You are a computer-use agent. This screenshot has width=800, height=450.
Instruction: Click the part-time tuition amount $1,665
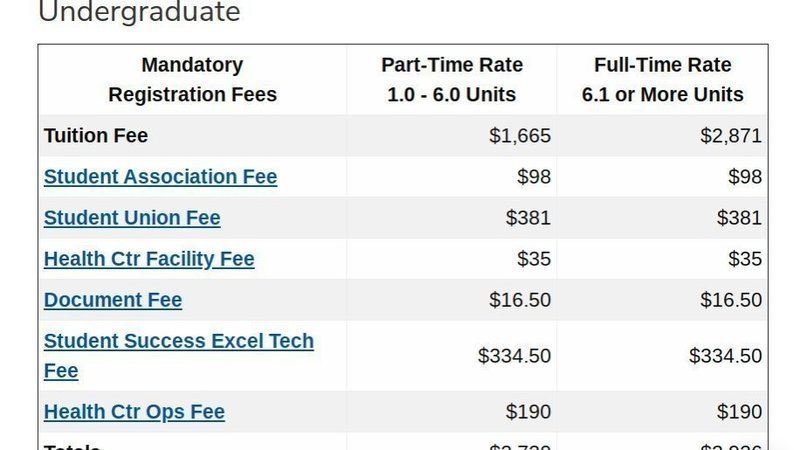pos(520,136)
